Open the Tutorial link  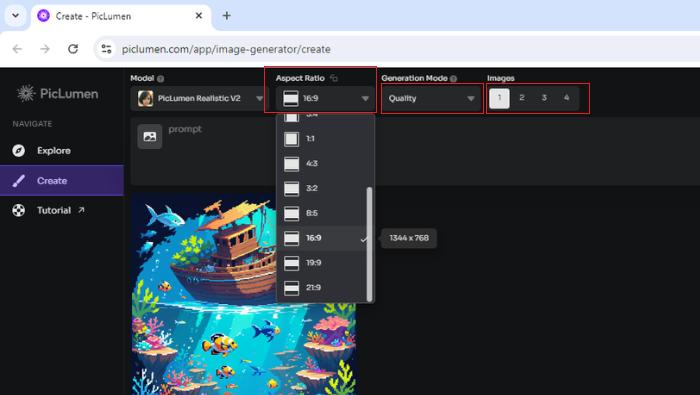tap(62, 210)
